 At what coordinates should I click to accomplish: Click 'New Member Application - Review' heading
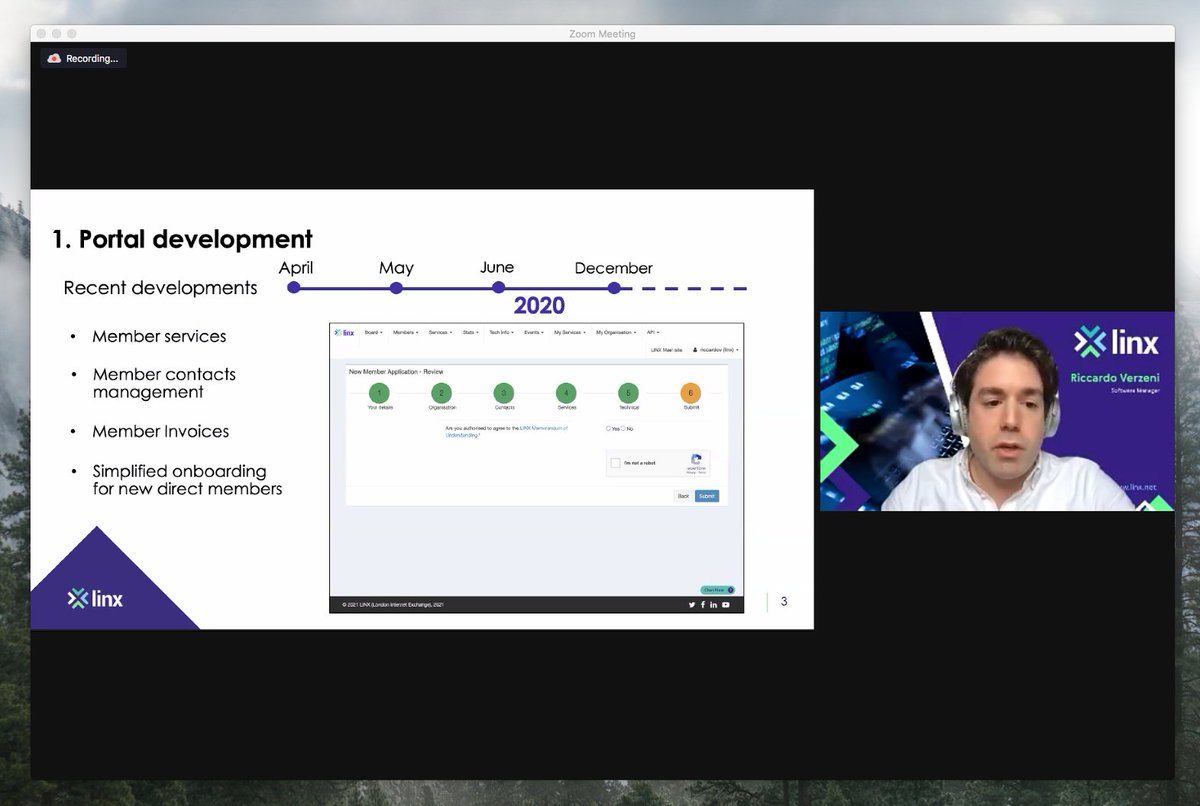click(x=396, y=371)
